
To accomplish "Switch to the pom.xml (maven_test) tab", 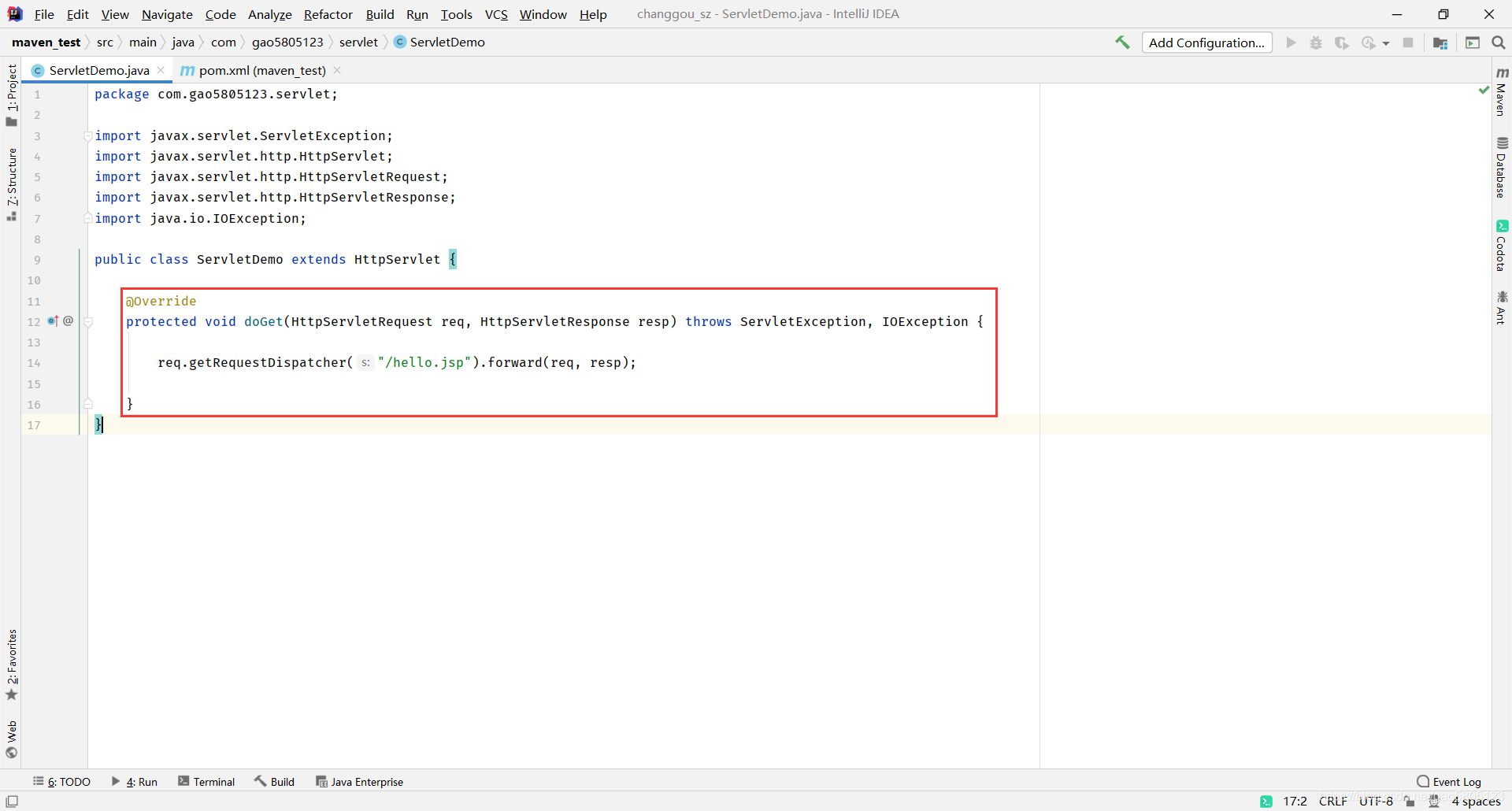I will 262,70.
